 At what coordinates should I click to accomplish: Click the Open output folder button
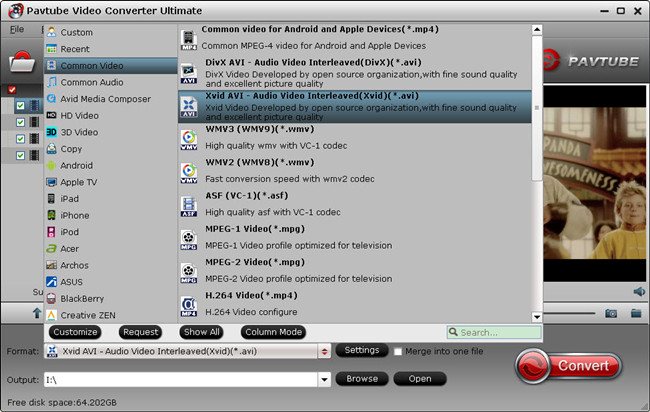pos(420,379)
